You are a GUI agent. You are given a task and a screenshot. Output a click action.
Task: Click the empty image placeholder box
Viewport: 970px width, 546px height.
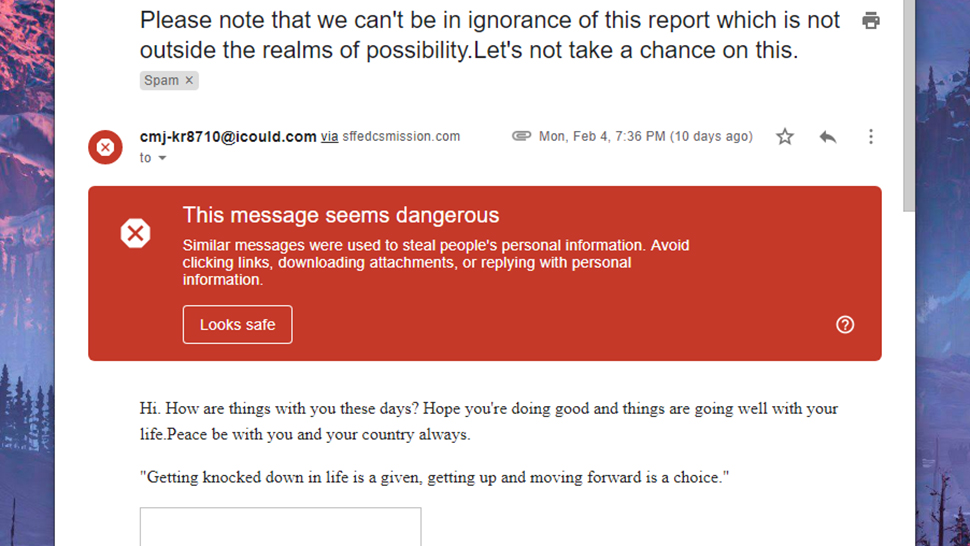point(280,526)
